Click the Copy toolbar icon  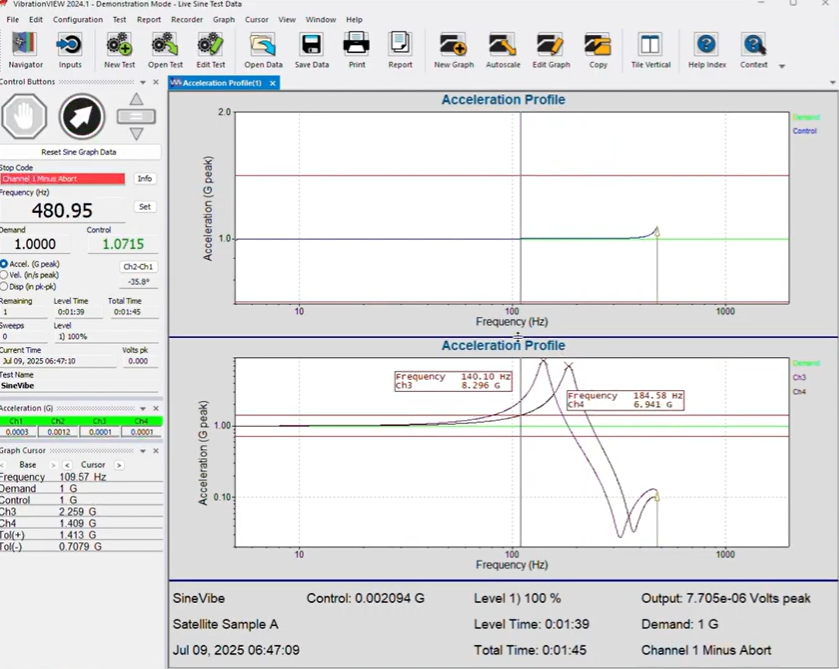pos(598,50)
